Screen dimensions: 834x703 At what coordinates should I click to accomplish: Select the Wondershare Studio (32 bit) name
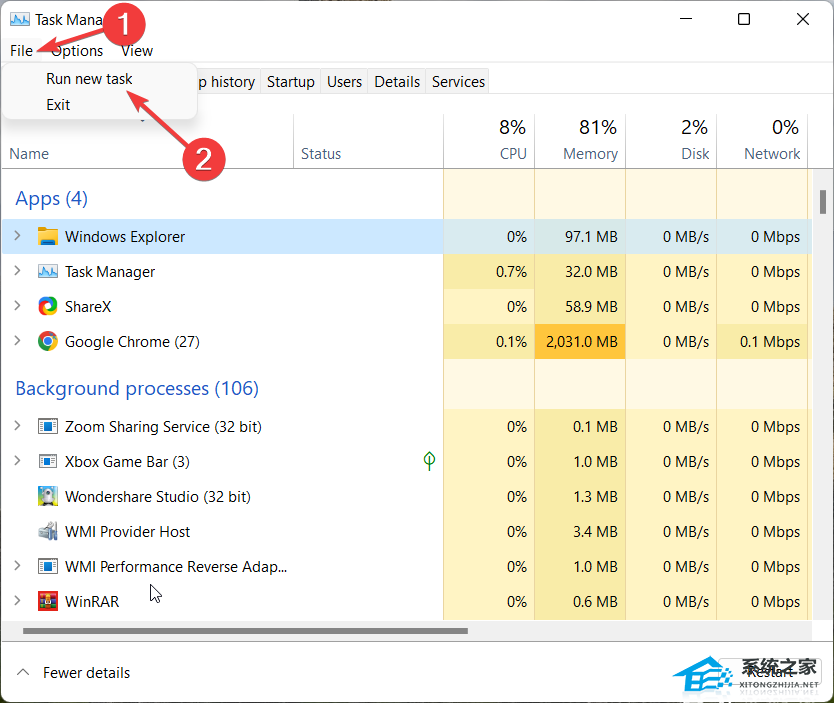(x=158, y=497)
